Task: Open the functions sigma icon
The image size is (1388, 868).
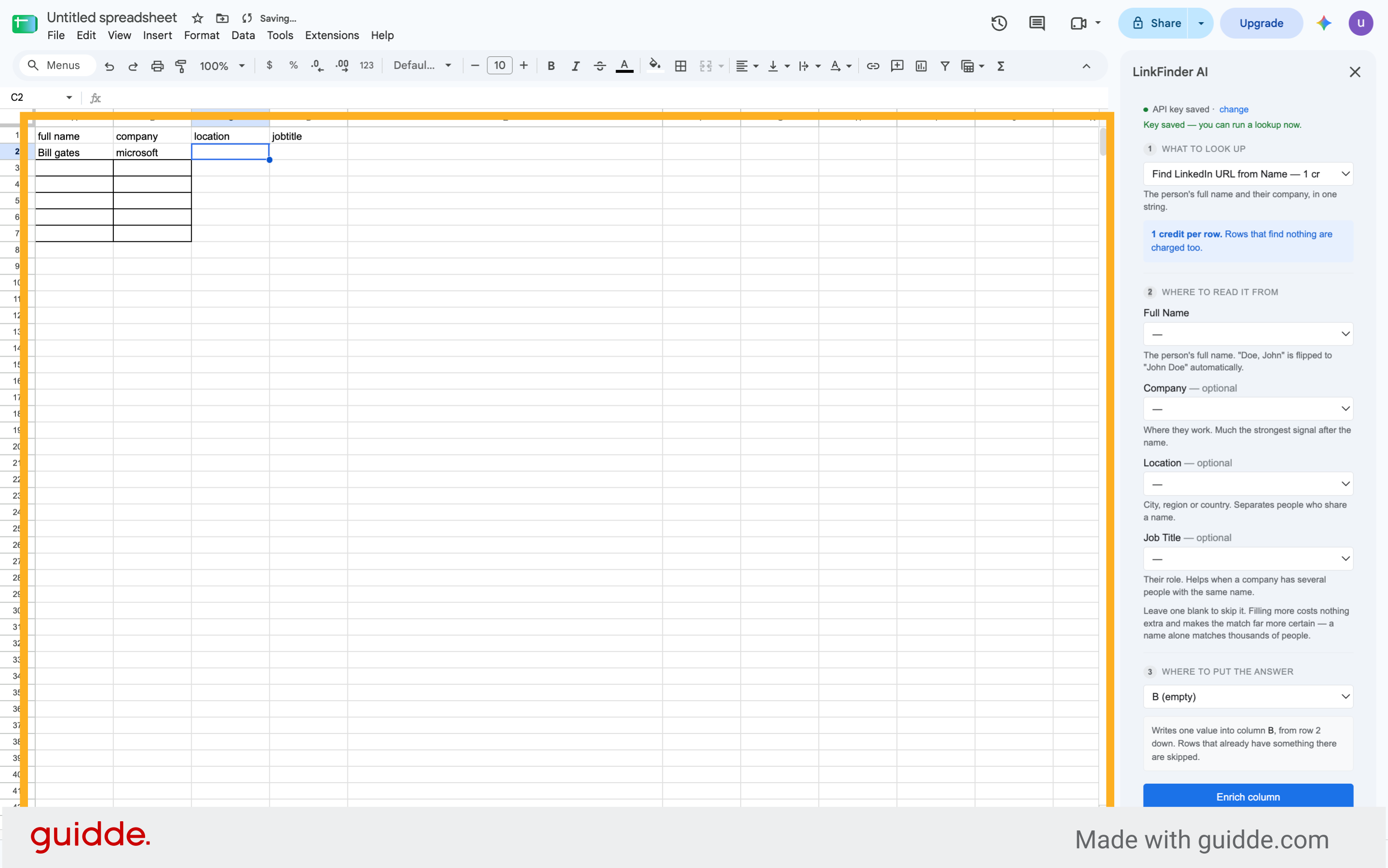Action: coord(1001,66)
